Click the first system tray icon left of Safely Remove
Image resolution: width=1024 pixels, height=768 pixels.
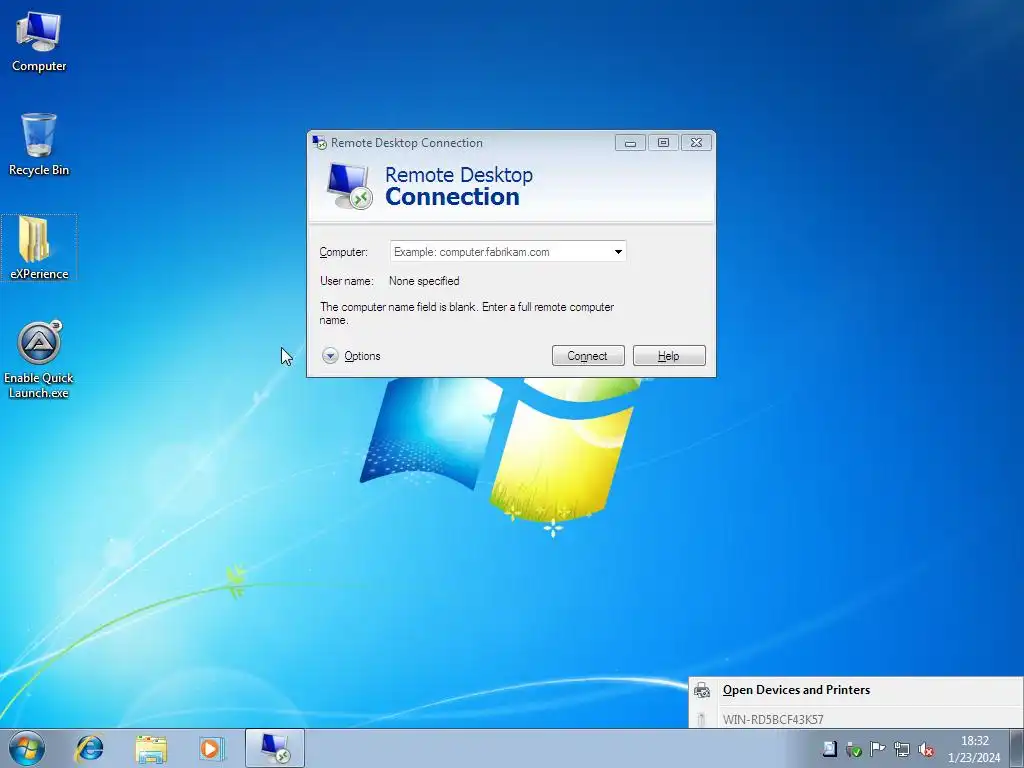pyautogui.click(x=829, y=749)
